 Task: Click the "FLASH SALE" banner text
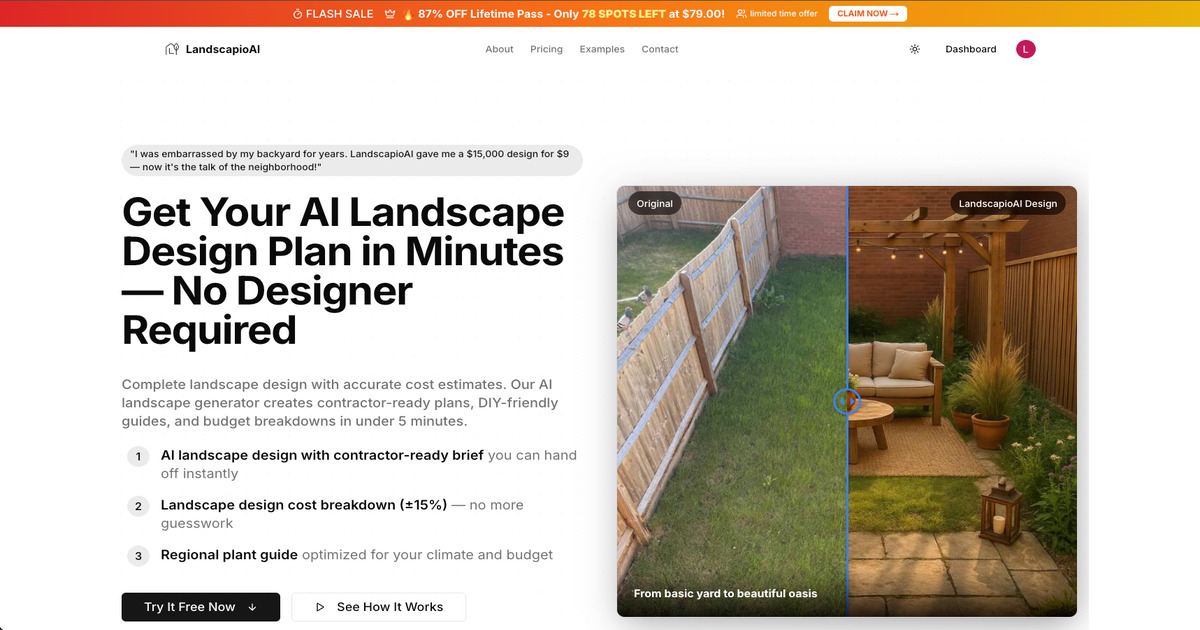coord(340,14)
